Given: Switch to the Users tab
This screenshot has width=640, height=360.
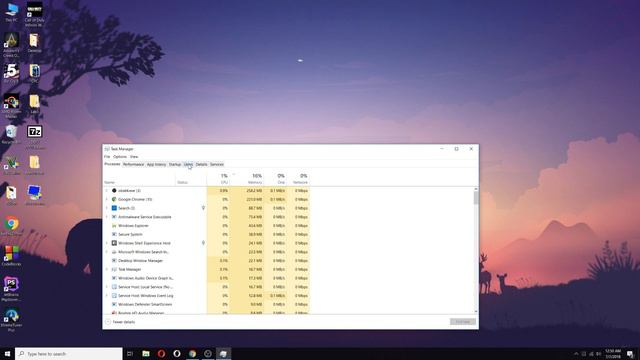Looking at the screenshot, I should [188, 164].
